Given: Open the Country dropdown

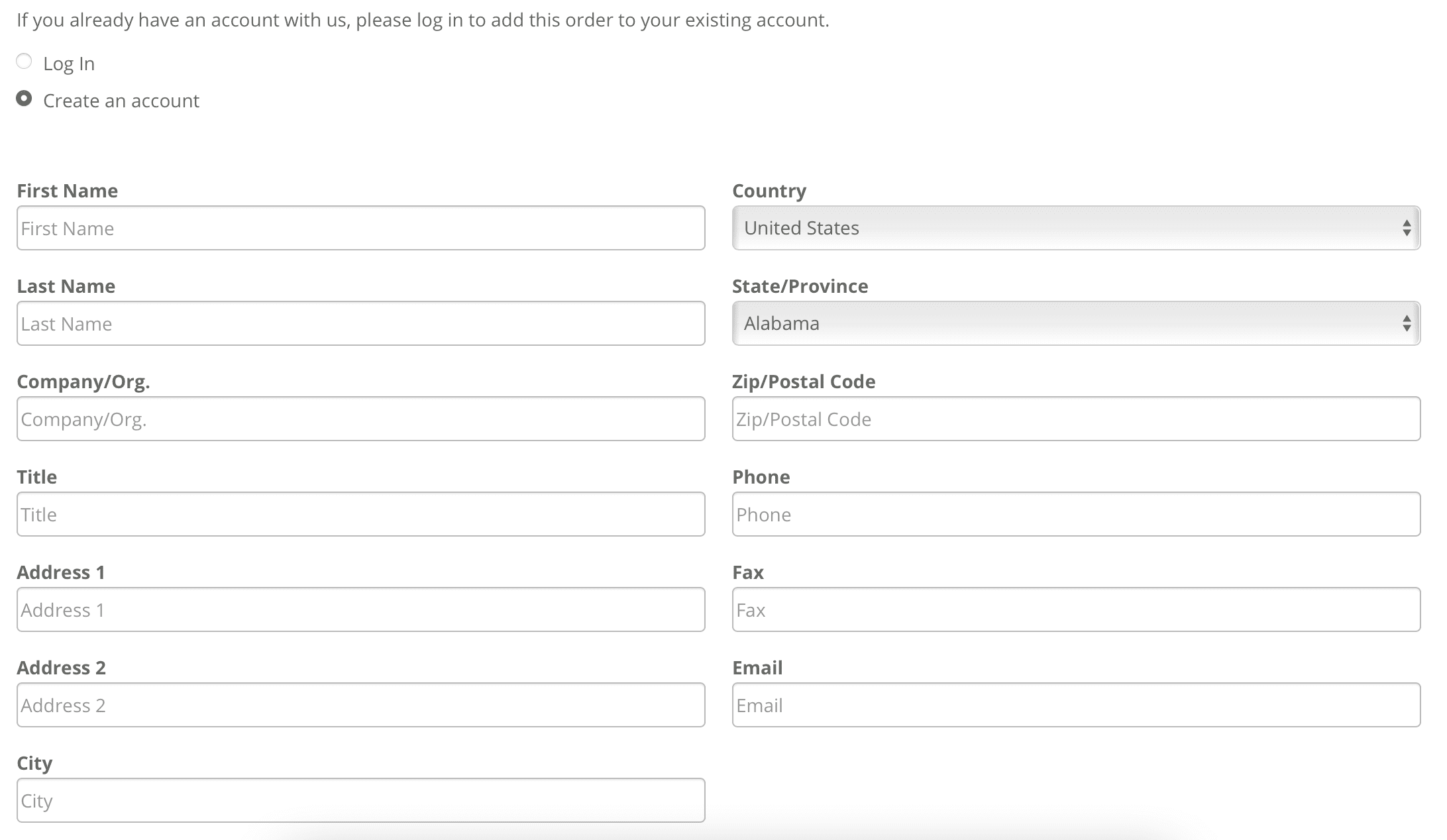Looking at the screenshot, I should 1075,228.
